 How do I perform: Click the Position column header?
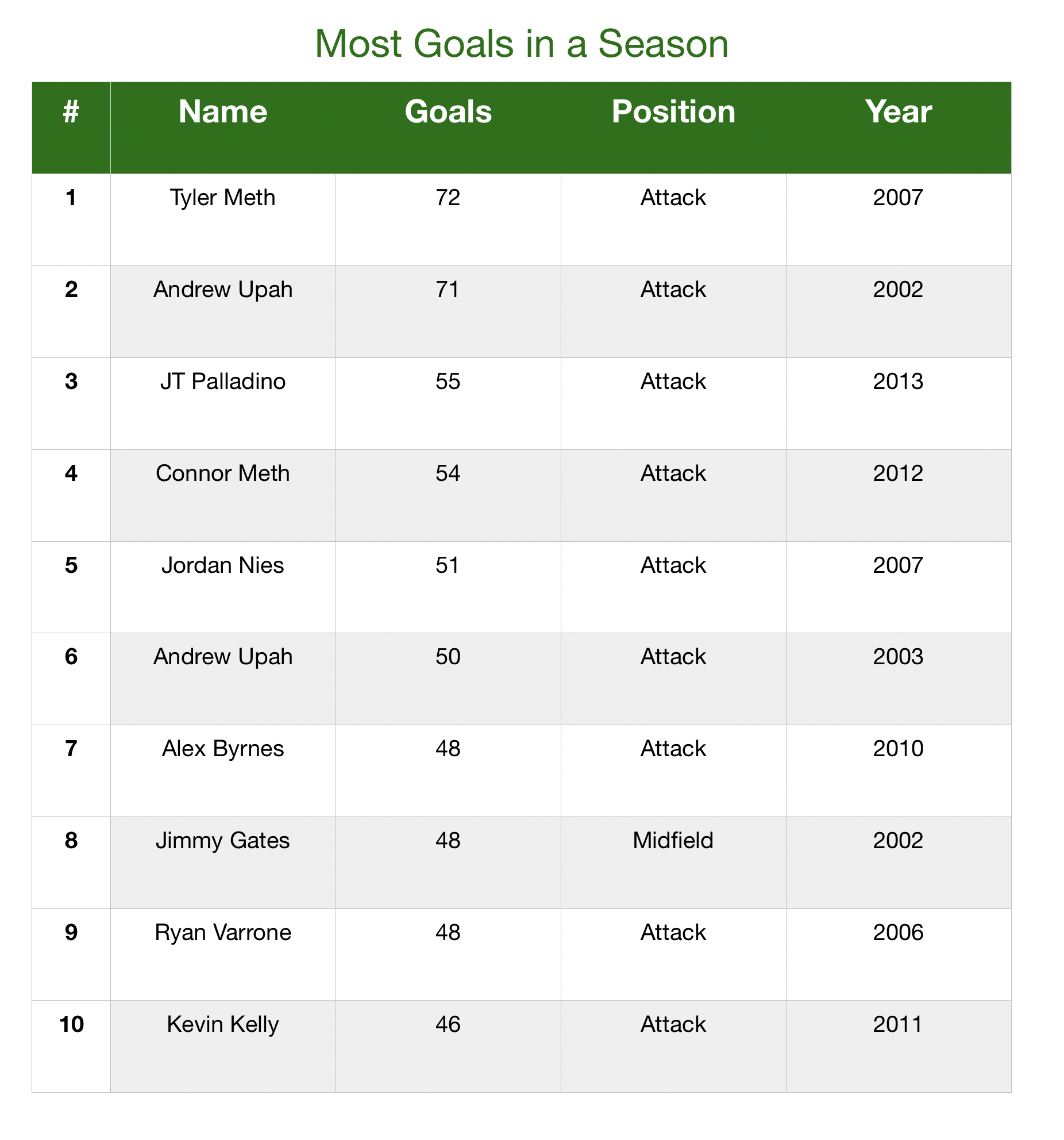(673, 128)
